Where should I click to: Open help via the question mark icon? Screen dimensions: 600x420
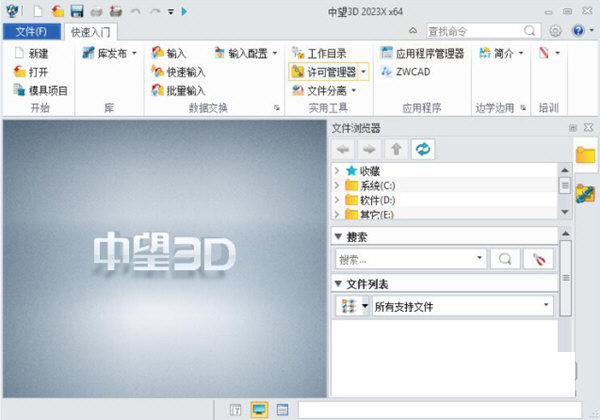pos(579,30)
